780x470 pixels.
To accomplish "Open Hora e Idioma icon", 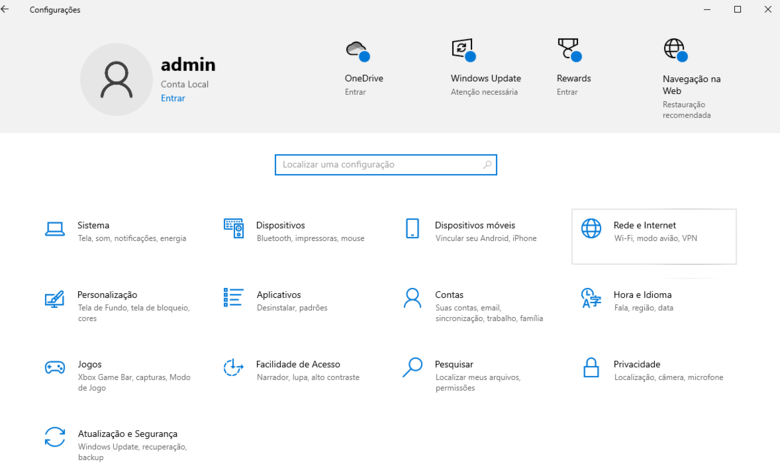I will 591,299.
